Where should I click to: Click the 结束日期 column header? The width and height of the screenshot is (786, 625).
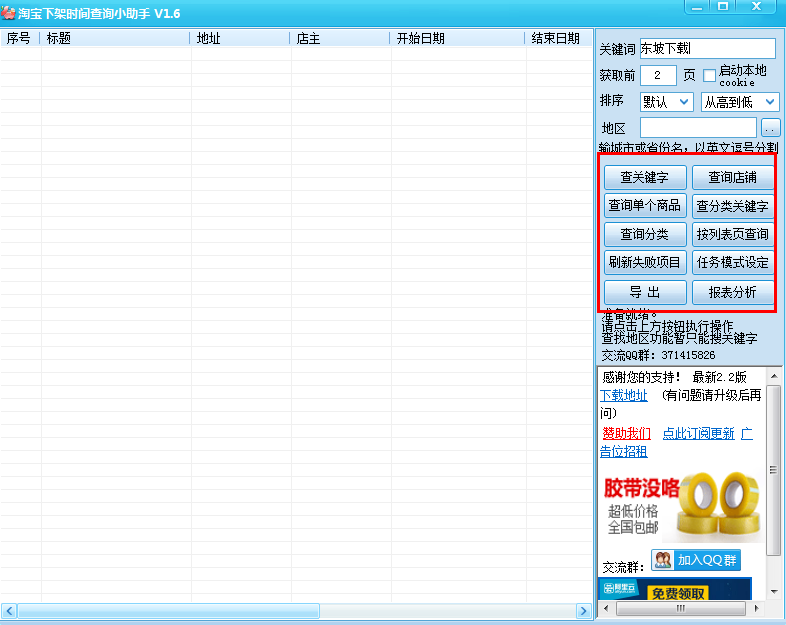click(558, 38)
